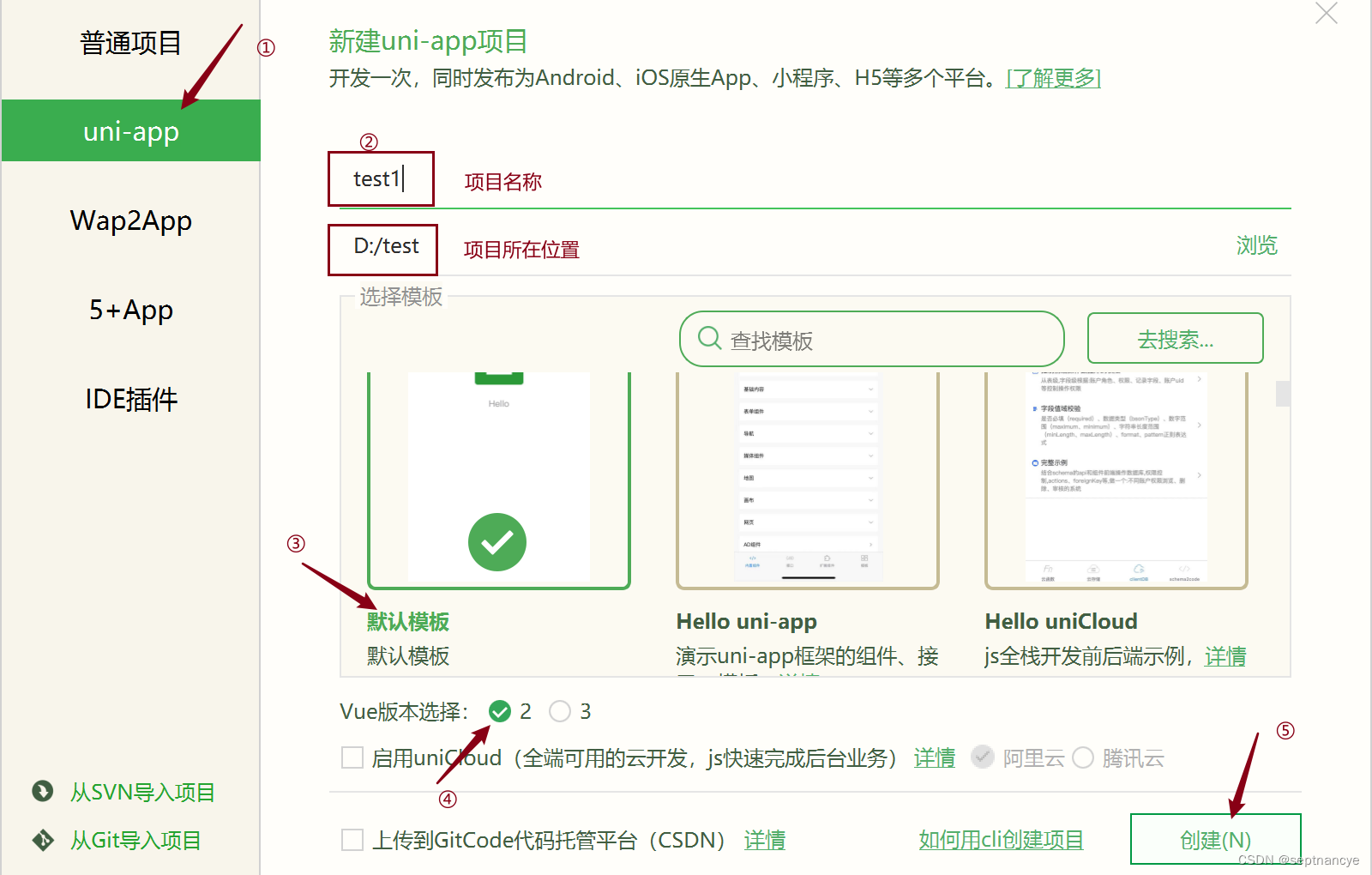Select the Hello uni-app template thumbnail
The height and width of the screenshot is (875, 1372).
(x=808, y=480)
